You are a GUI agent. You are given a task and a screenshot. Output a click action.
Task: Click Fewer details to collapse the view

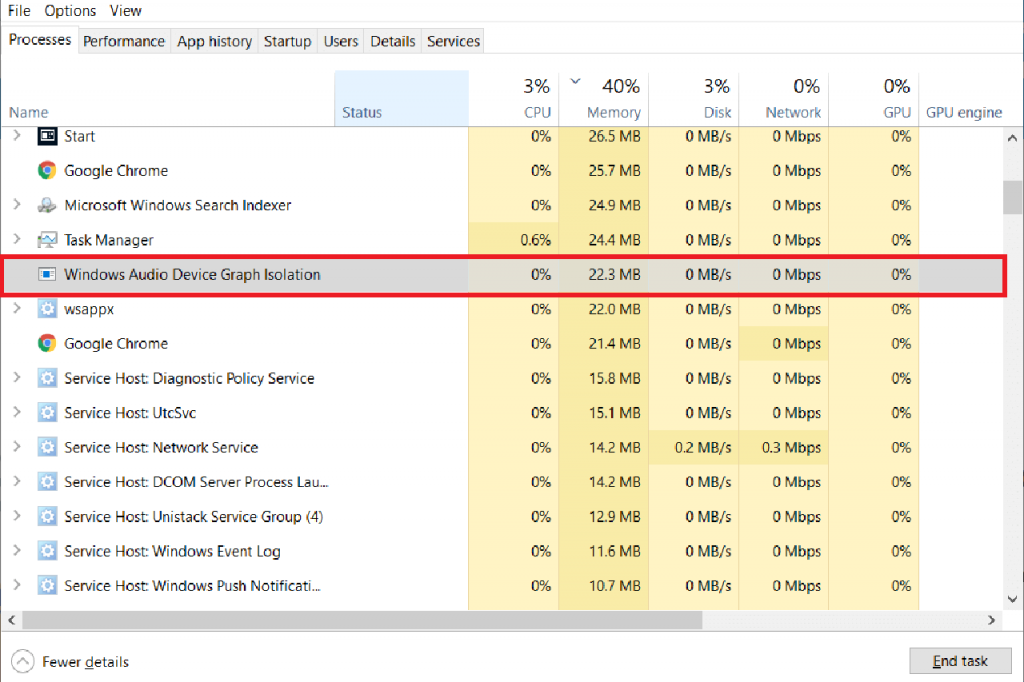71,662
